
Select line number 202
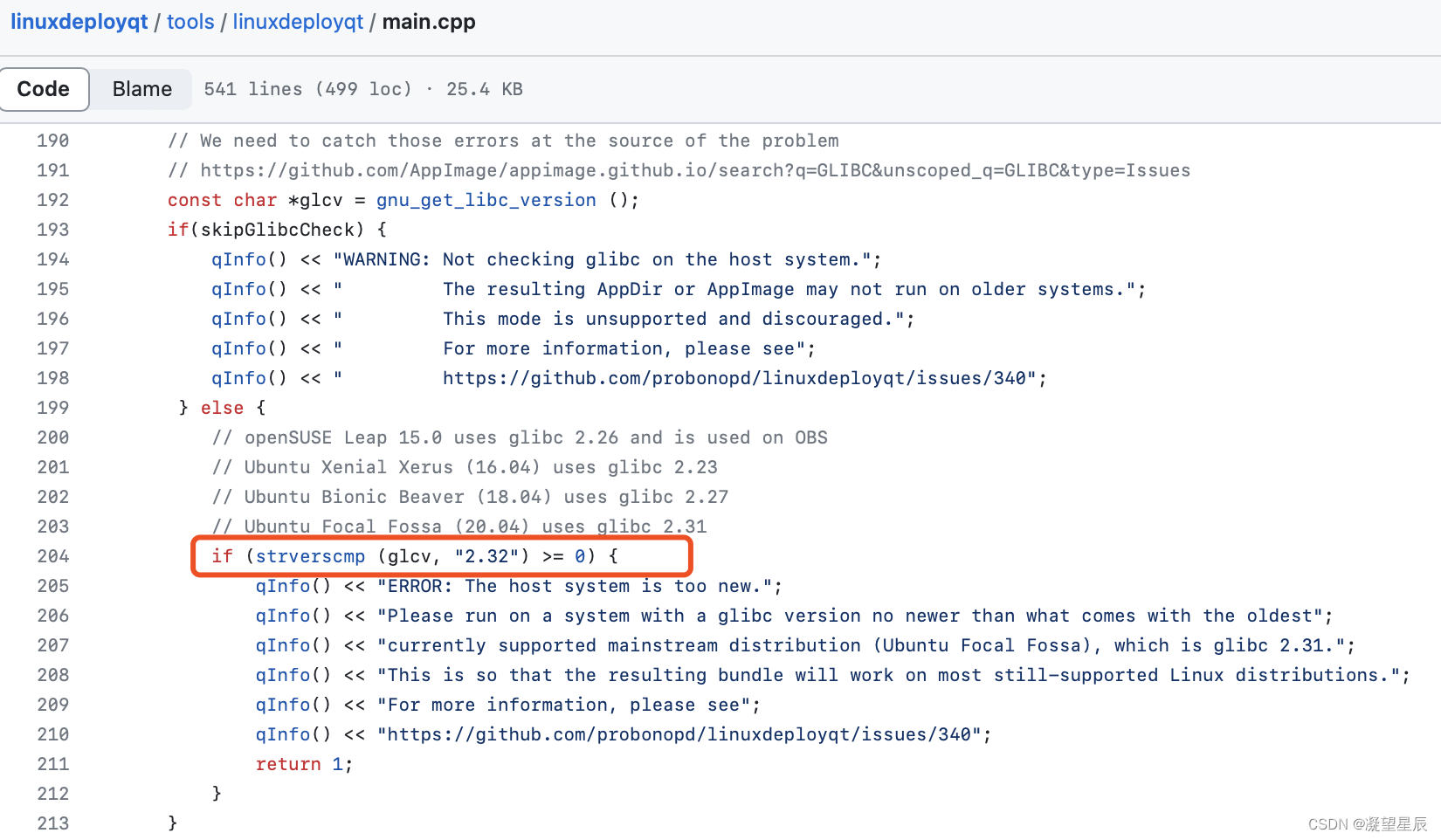52,497
